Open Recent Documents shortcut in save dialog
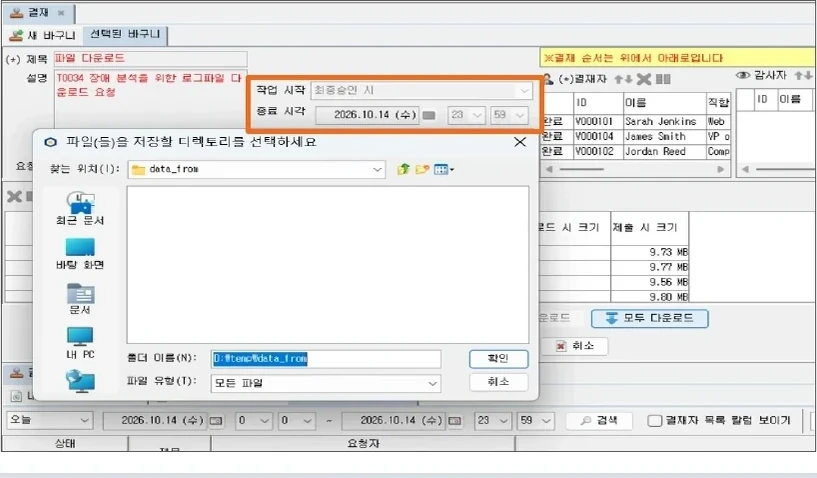The image size is (817, 478). tap(80, 209)
